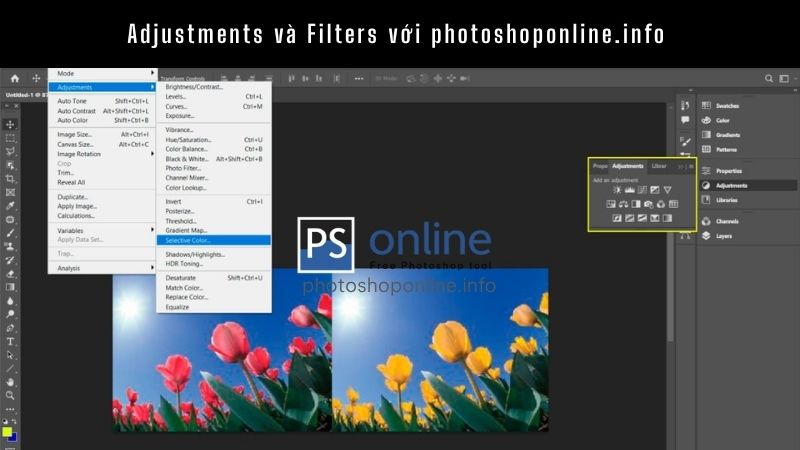Open the Adjustments panel row in dock
Viewport: 800px width, 450px height.
tap(748, 186)
